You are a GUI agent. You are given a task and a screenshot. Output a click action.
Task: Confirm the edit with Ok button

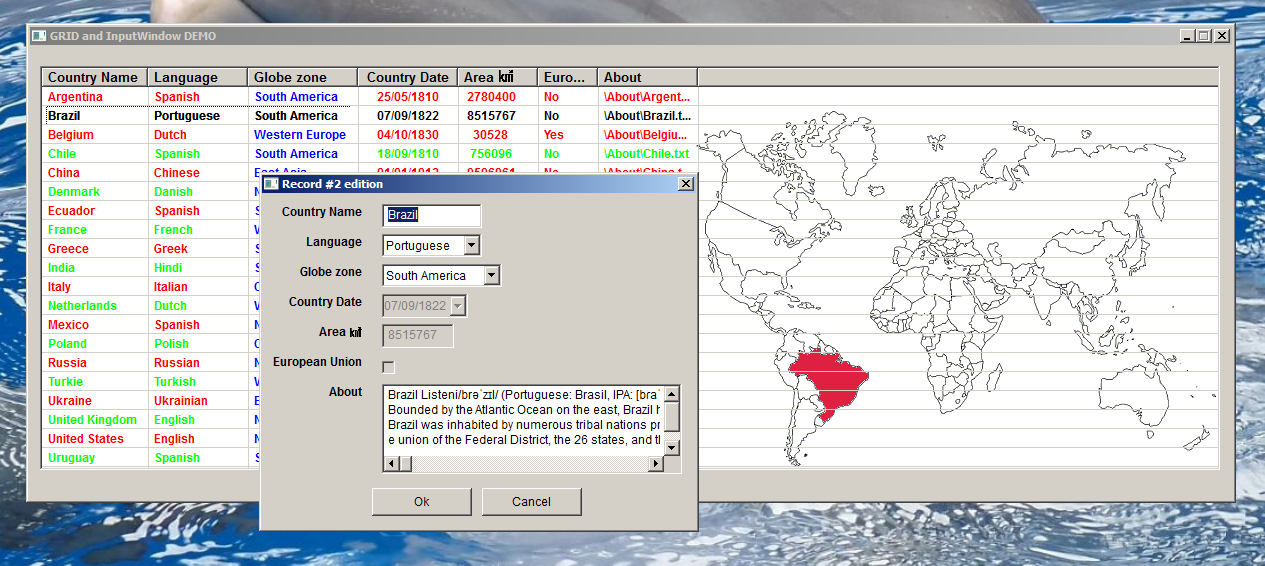tap(422, 502)
